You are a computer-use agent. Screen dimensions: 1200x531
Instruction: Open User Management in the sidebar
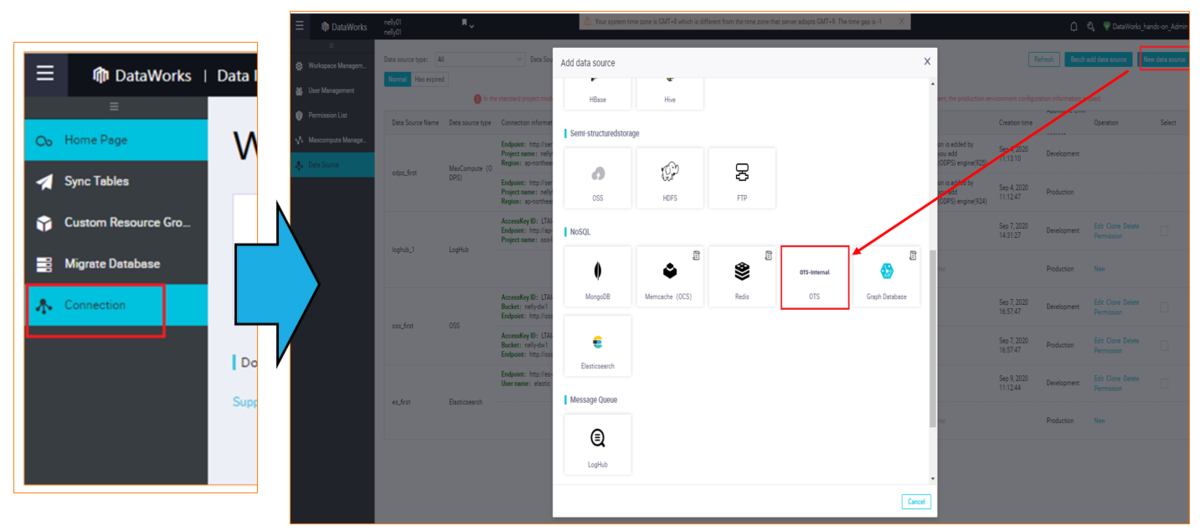click(x=332, y=90)
